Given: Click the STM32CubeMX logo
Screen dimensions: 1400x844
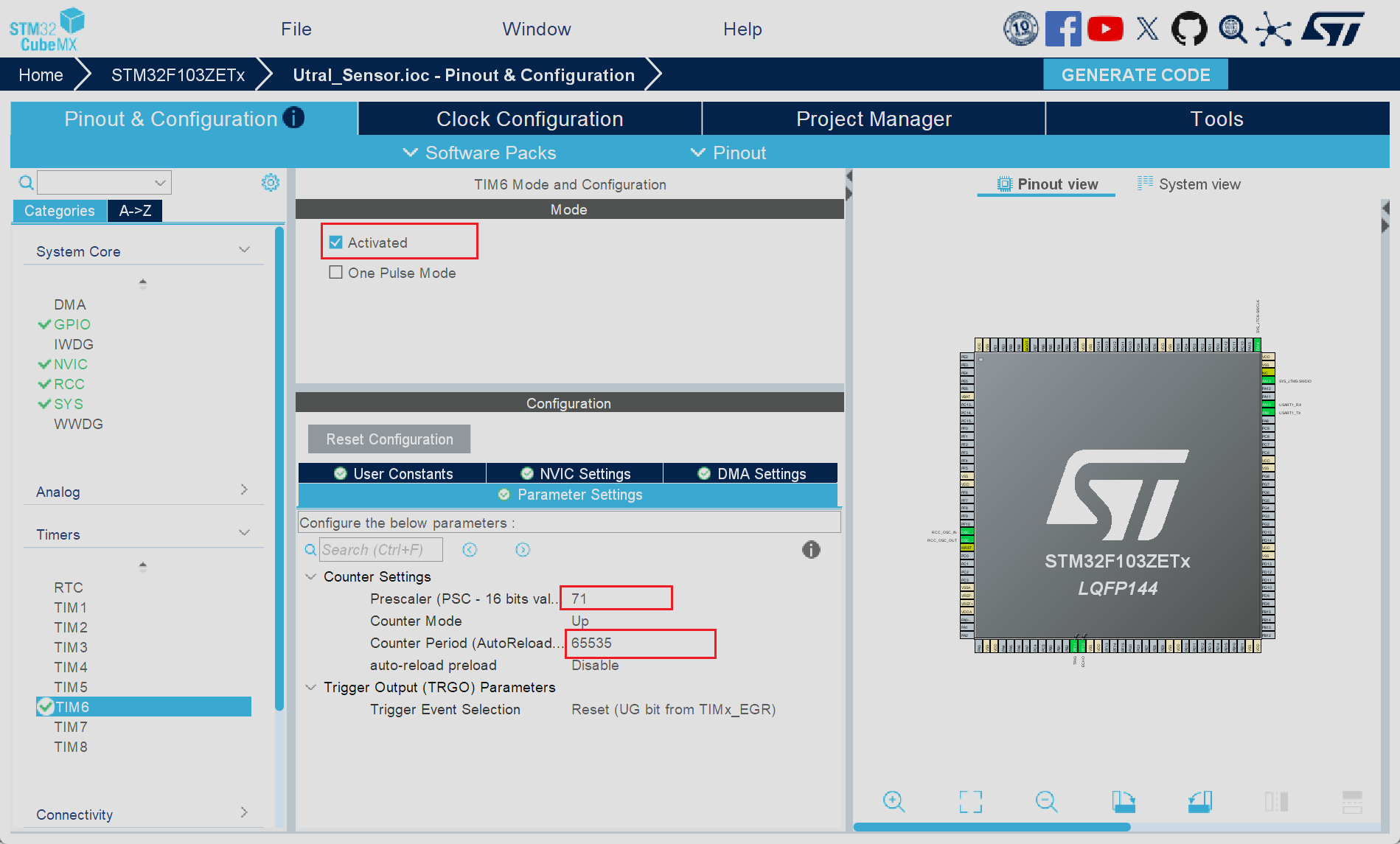Looking at the screenshot, I should [47, 29].
